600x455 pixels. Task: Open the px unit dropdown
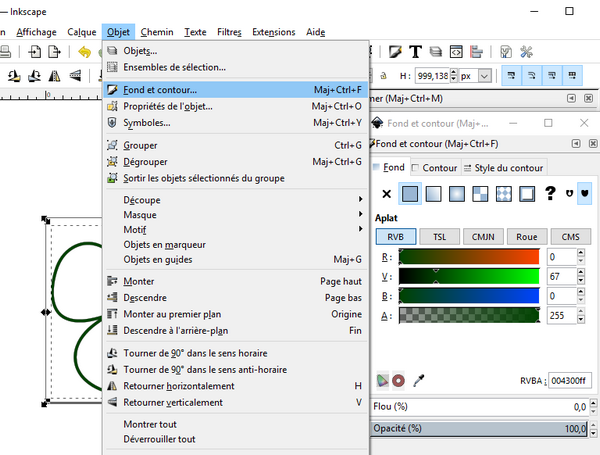click(x=484, y=76)
